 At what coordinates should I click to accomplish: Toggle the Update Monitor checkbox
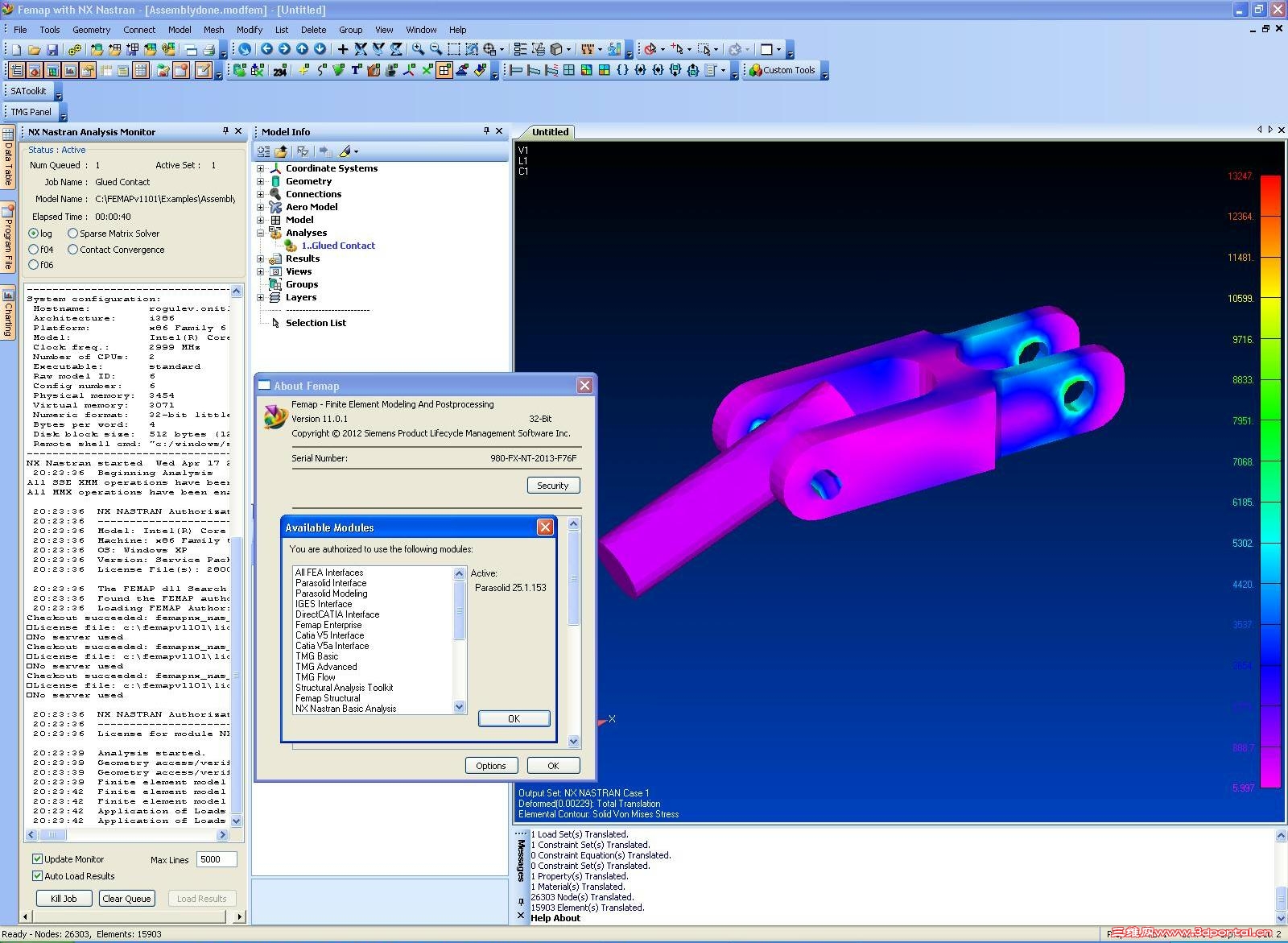tap(37, 859)
